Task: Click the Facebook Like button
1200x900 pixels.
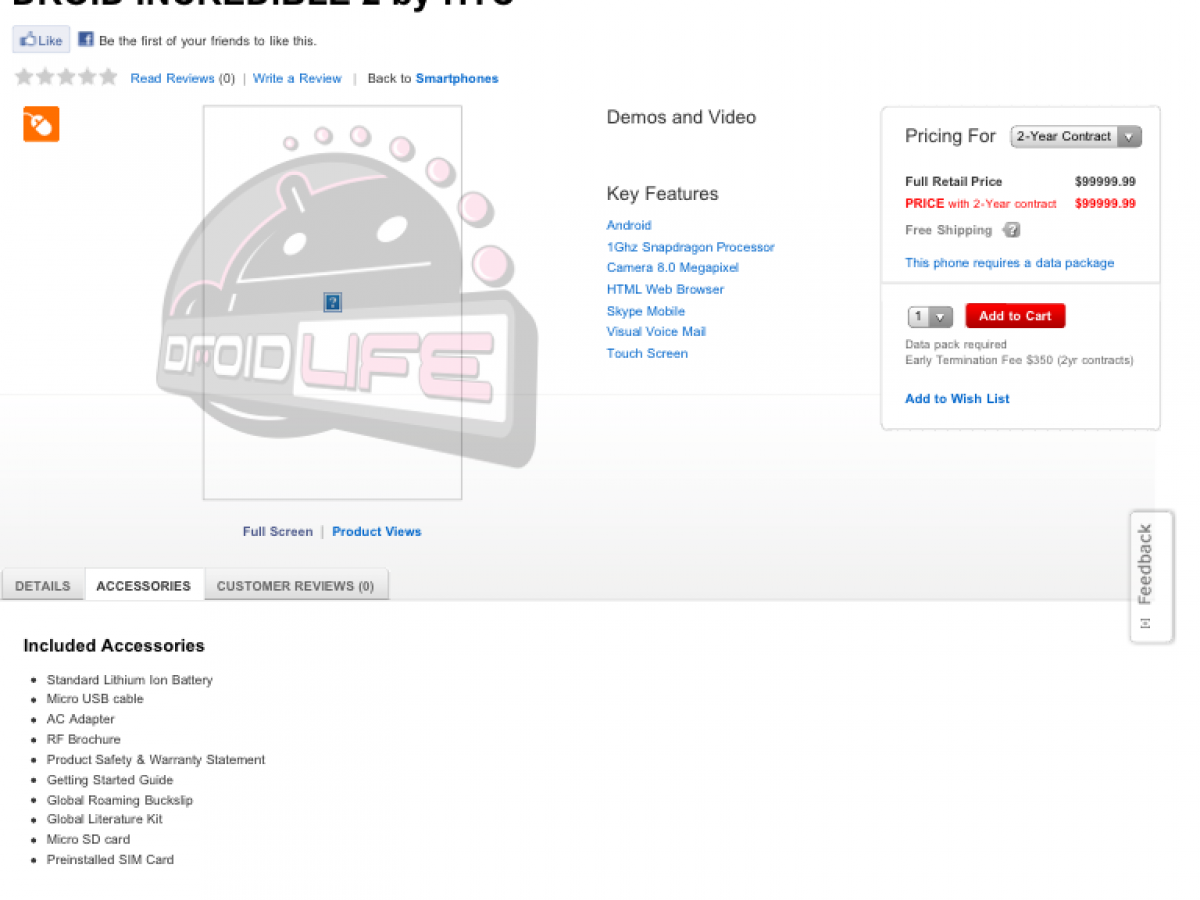Action: pyautogui.click(x=41, y=40)
